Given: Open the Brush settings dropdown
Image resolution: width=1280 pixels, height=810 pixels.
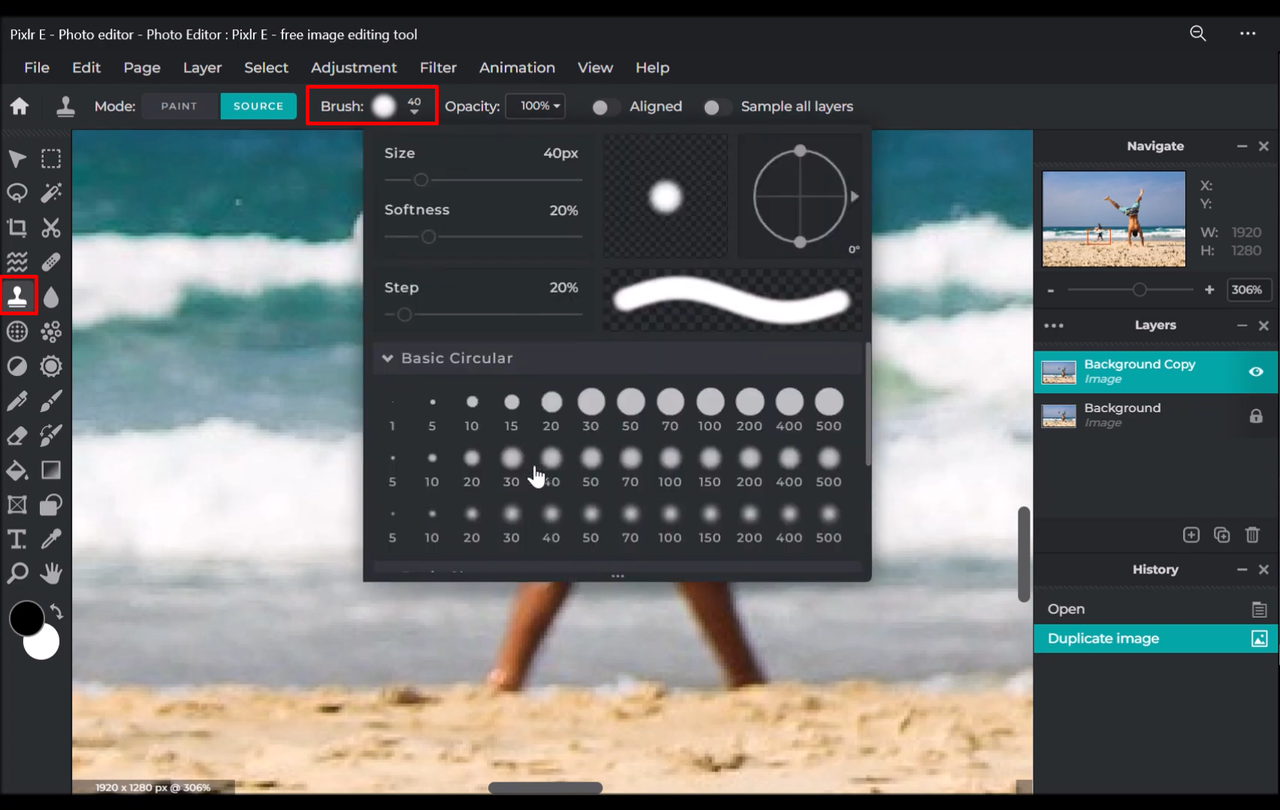Looking at the screenshot, I should (x=395, y=106).
